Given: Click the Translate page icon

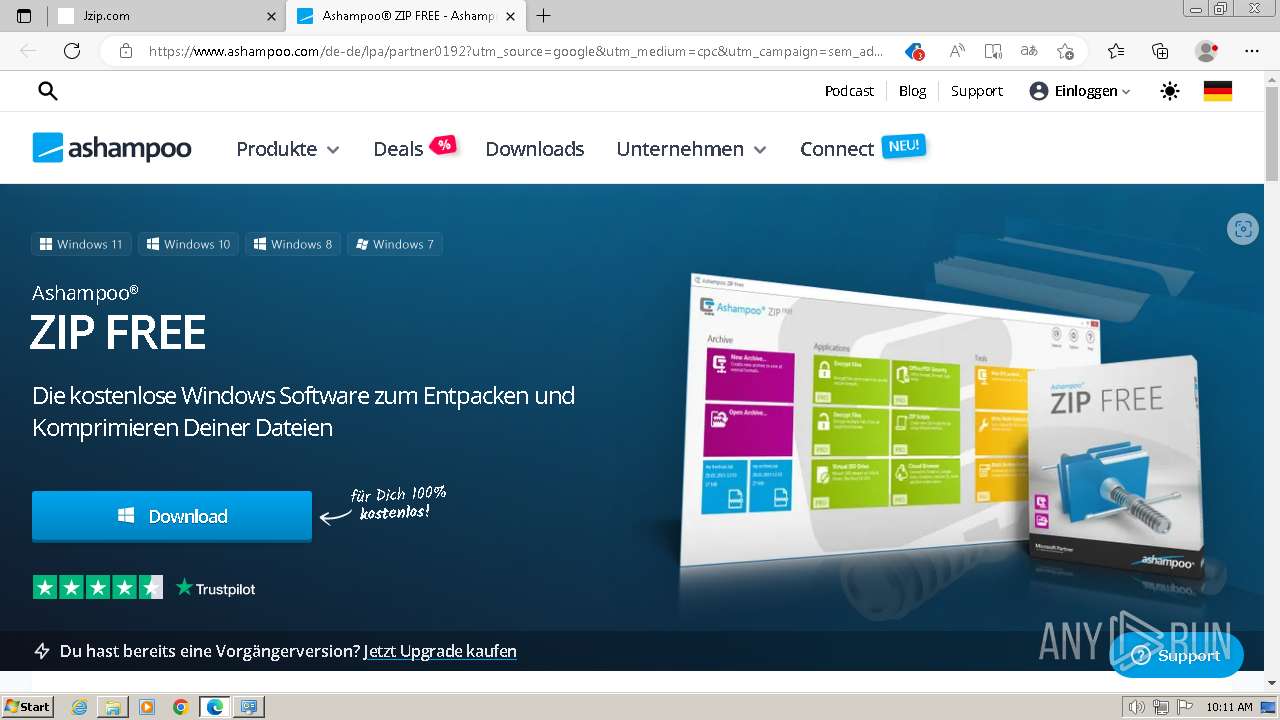Looking at the screenshot, I should (1029, 51).
